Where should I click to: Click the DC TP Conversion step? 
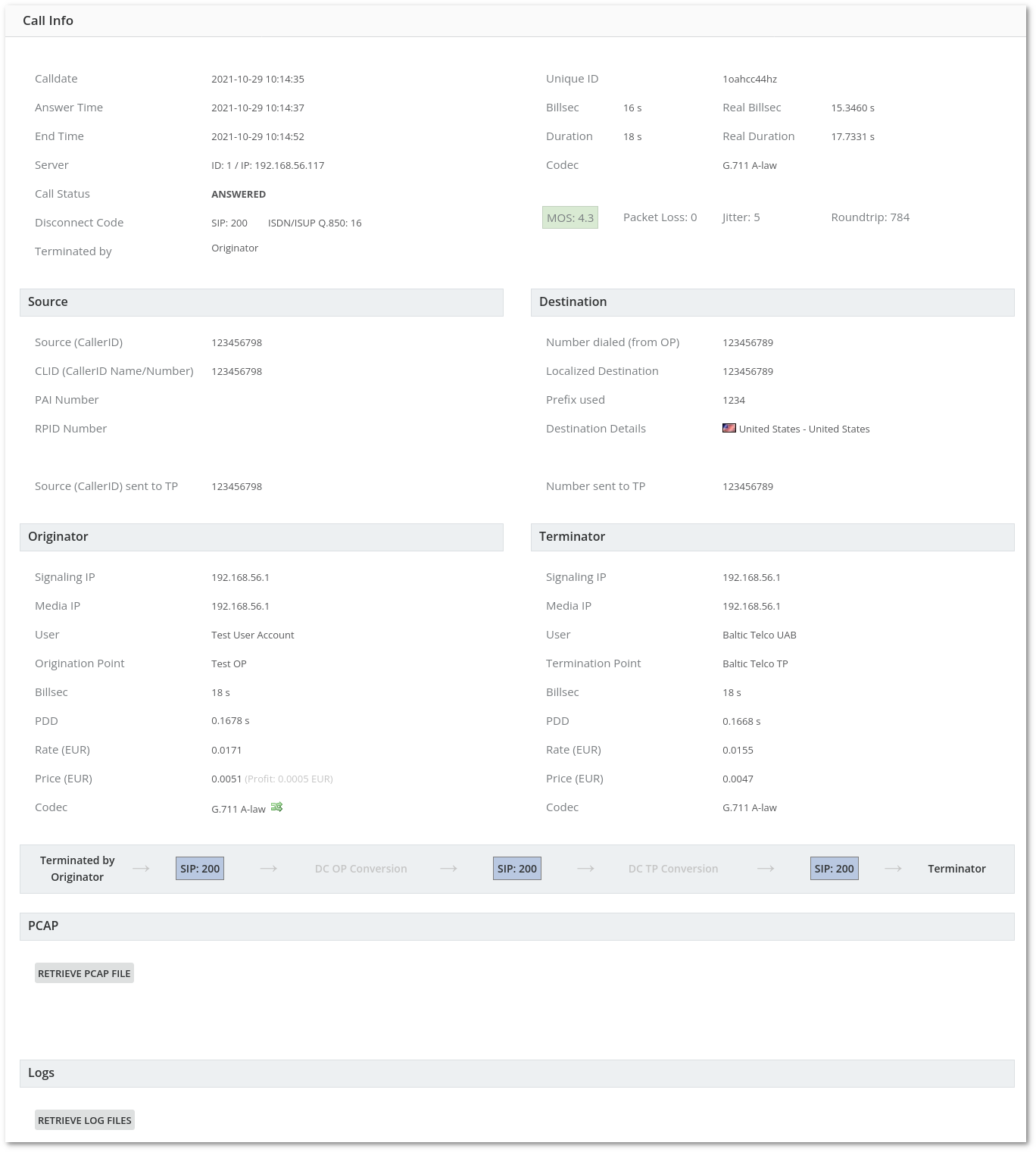click(x=672, y=869)
